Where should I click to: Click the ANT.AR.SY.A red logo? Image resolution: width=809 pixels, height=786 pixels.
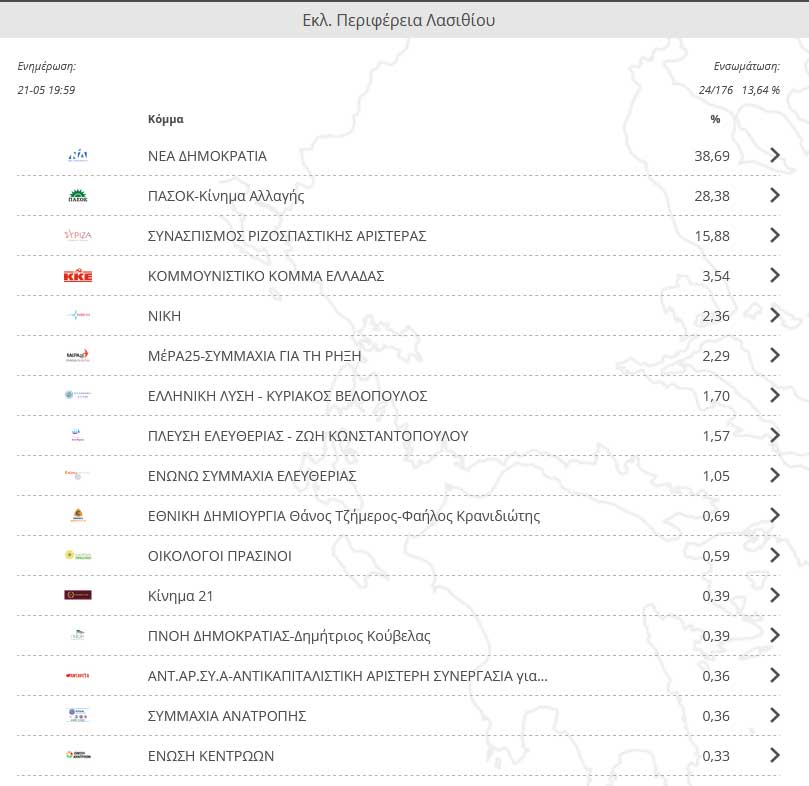[x=78, y=675]
